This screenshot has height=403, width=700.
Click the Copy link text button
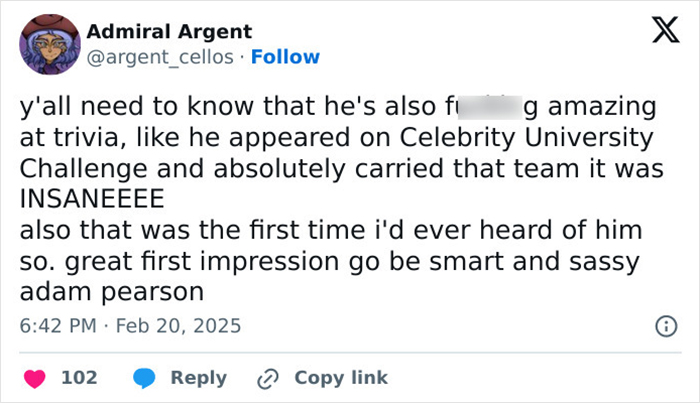(x=341, y=378)
